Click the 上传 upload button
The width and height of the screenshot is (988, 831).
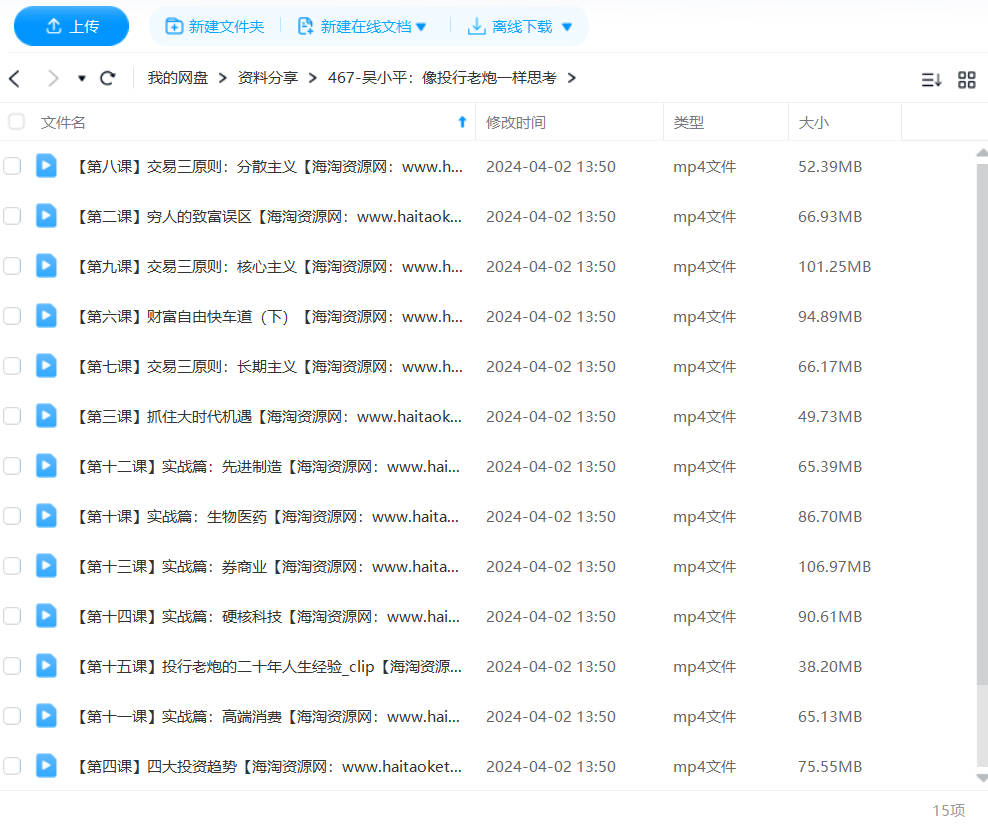71,26
